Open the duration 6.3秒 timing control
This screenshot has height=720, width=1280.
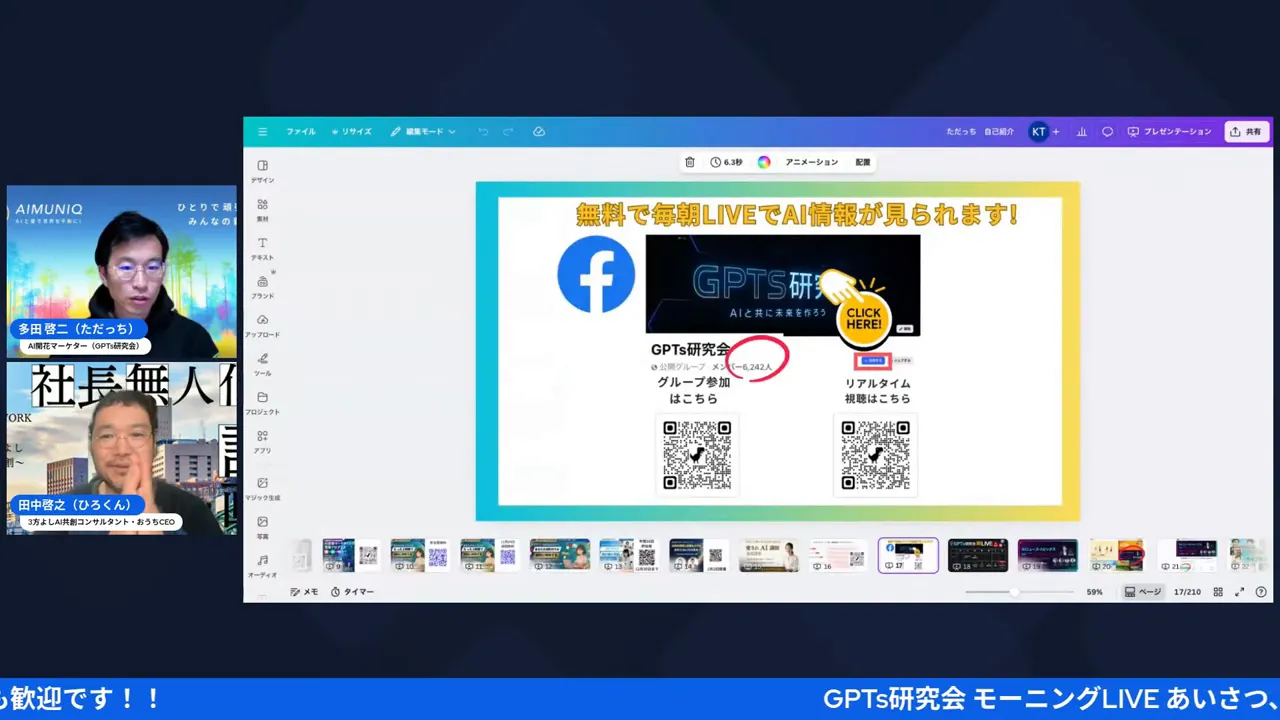click(x=726, y=161)
